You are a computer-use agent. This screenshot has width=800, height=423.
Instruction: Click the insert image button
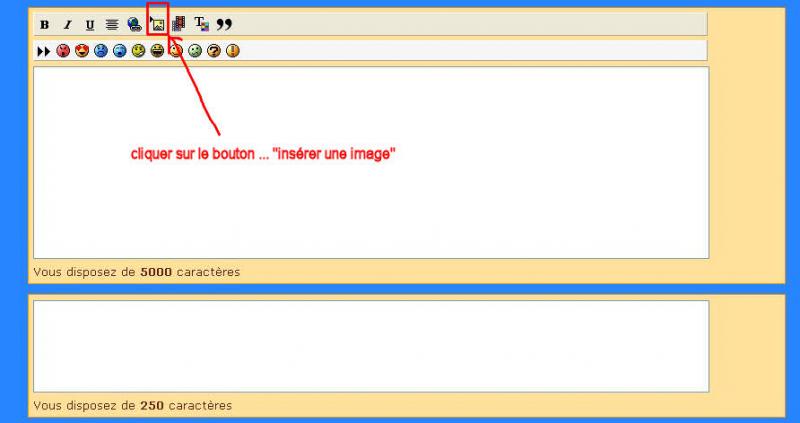157,23
